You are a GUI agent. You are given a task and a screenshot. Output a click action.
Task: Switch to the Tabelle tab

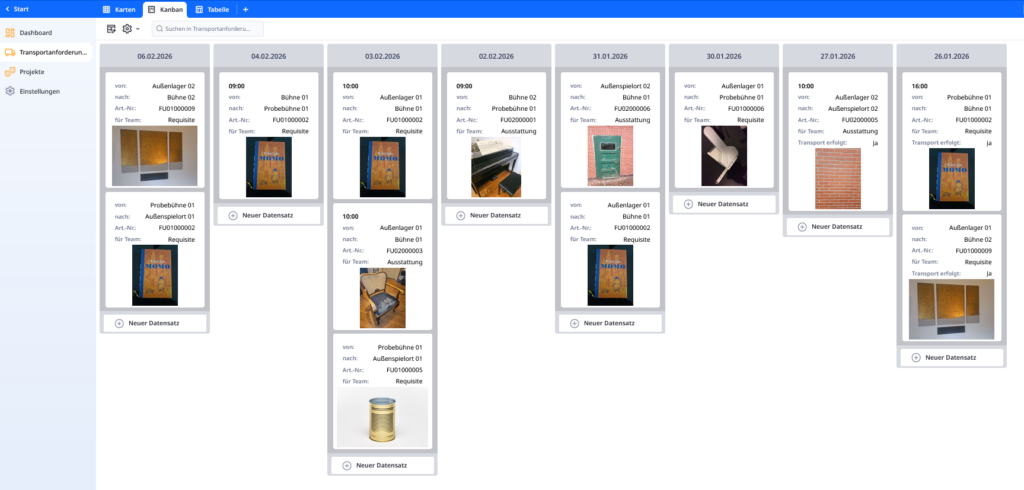[213, 10]
